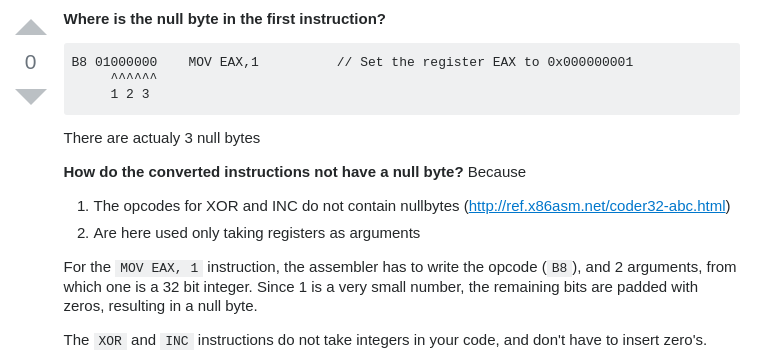The image size is (757, 360).
Task: Click the MOV EAX,1 mnemonic in the code block
Action: click(x=224, y=62)
